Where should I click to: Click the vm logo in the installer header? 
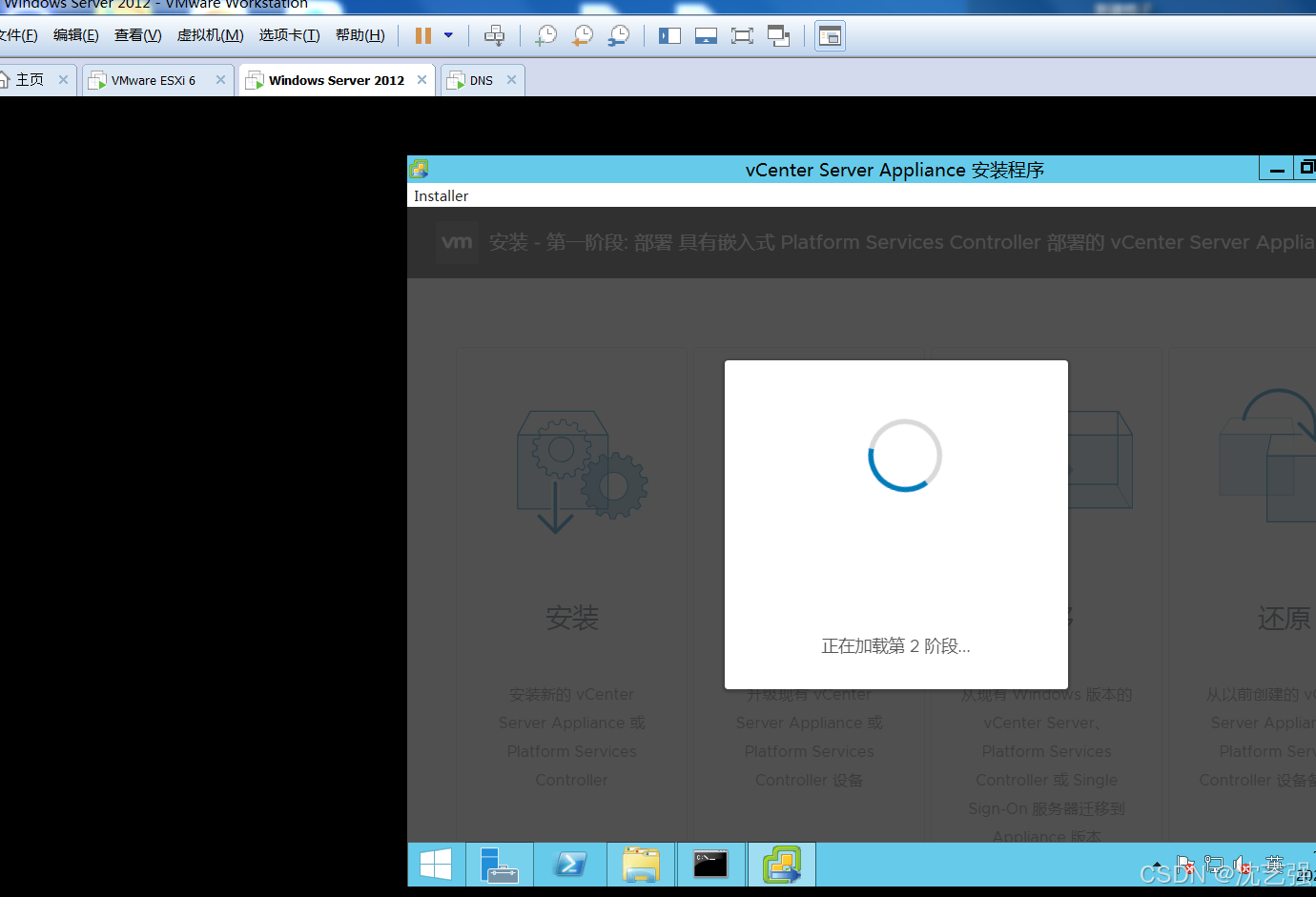(457, 242)
